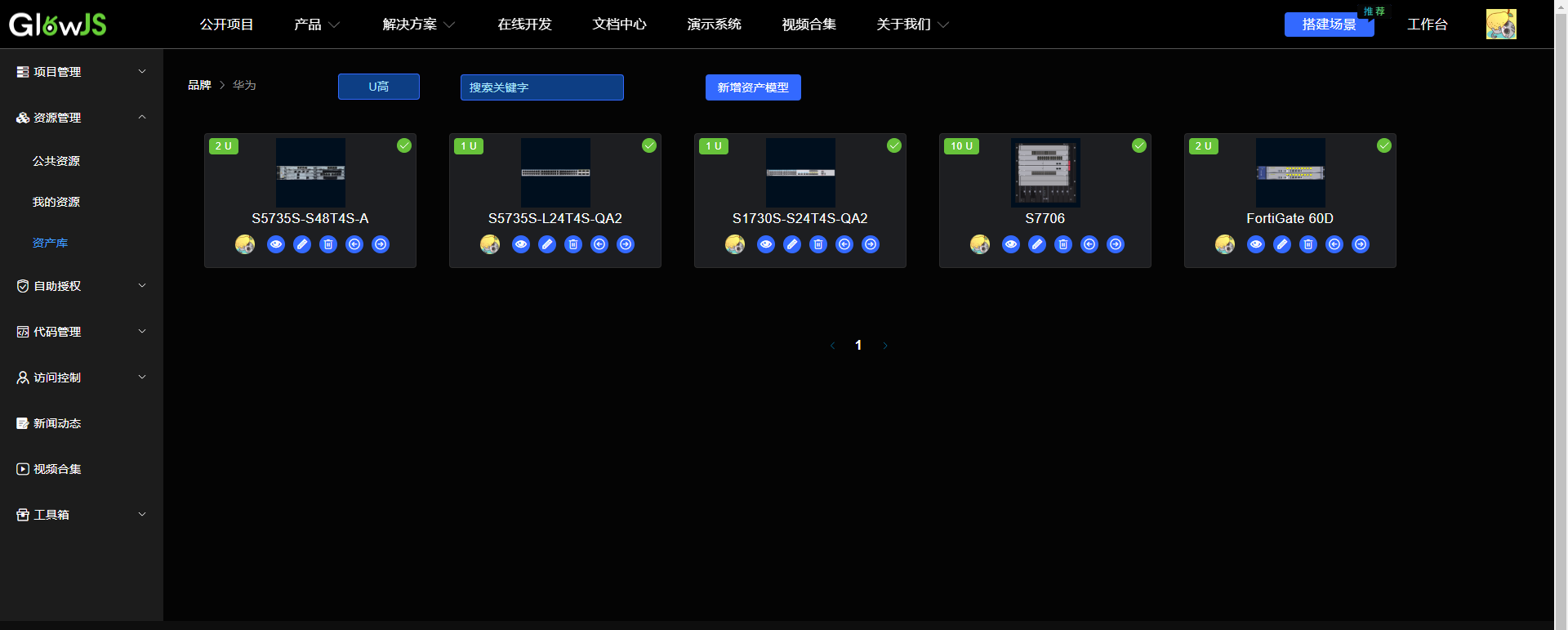Screen dimensions: 1568x630
Task: Open user avatar in the top bar
Action: click(x=1501, y=25)
